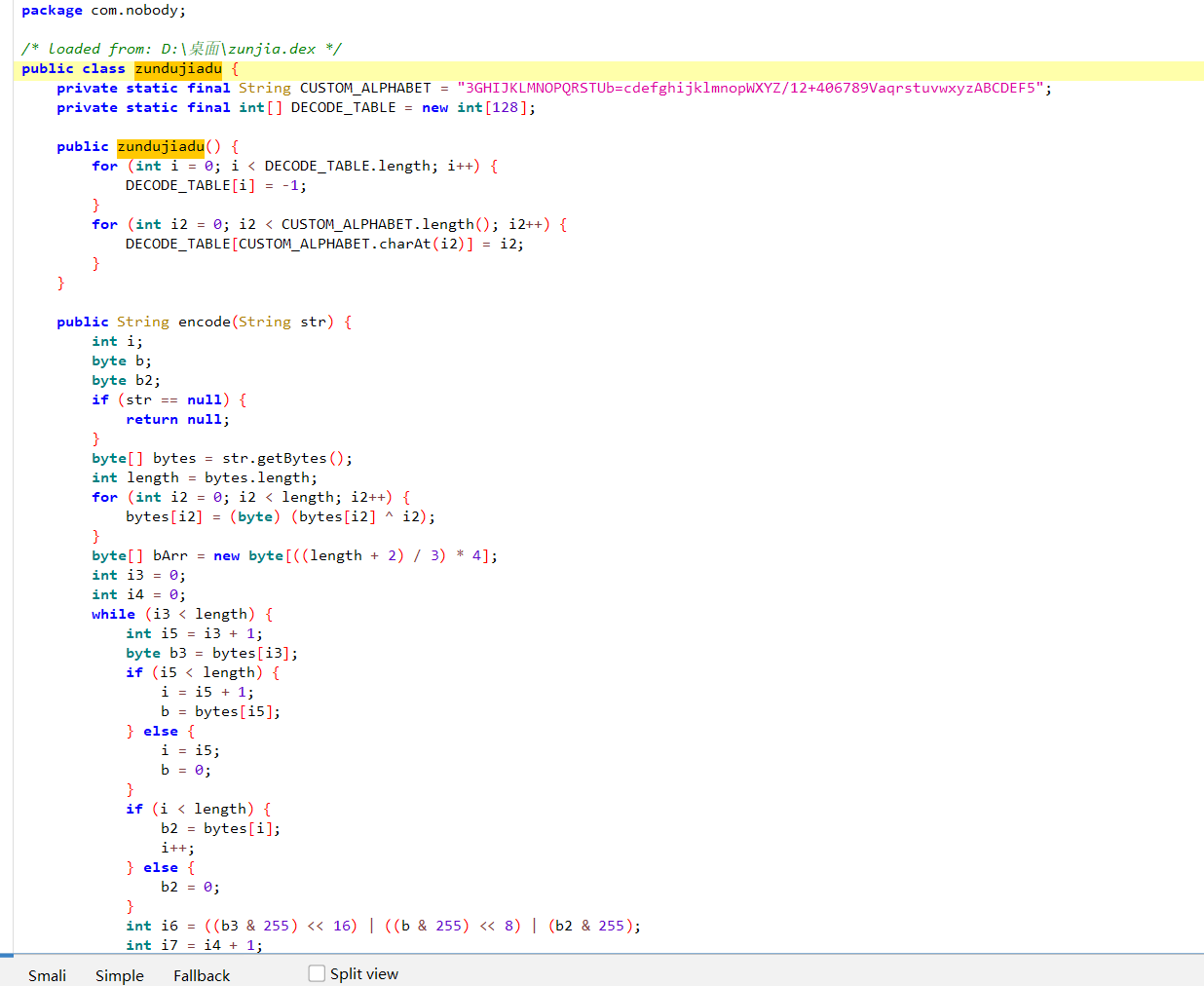Click the while keyword in the loop

coord(113,614)
